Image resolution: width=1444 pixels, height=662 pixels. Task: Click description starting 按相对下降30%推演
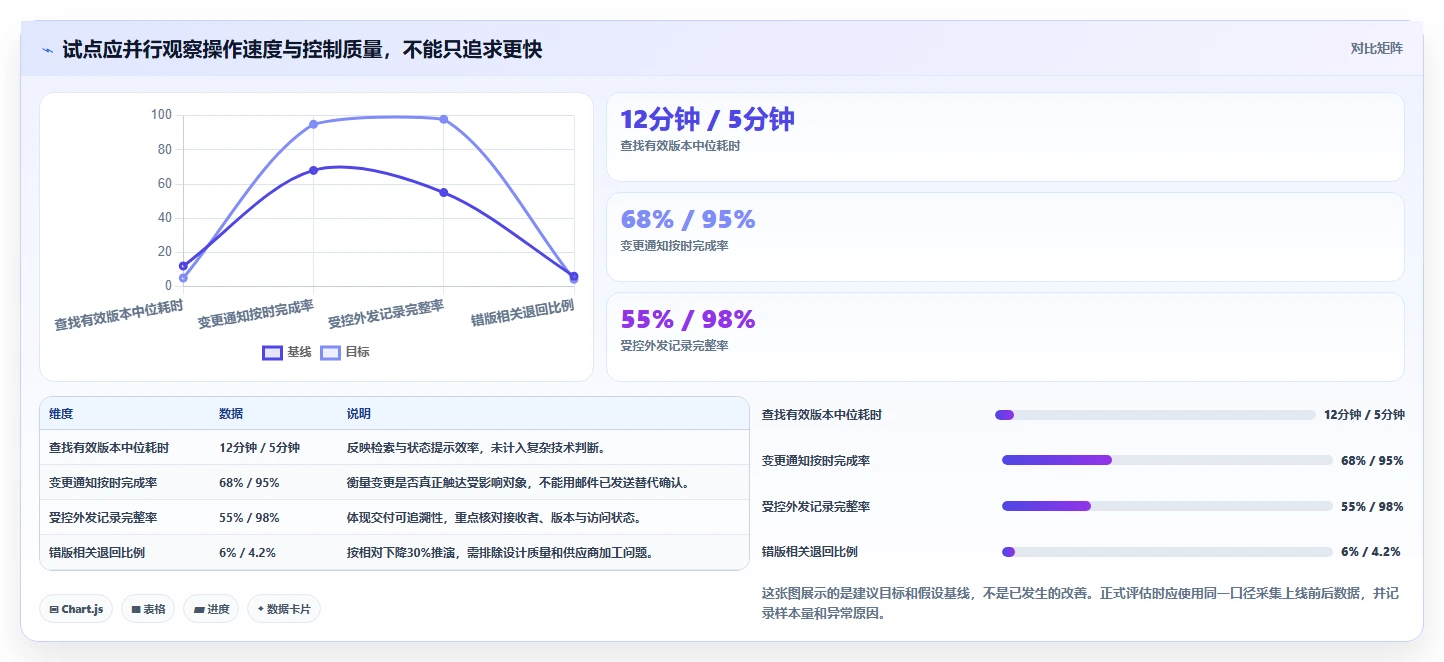point(500,552)
